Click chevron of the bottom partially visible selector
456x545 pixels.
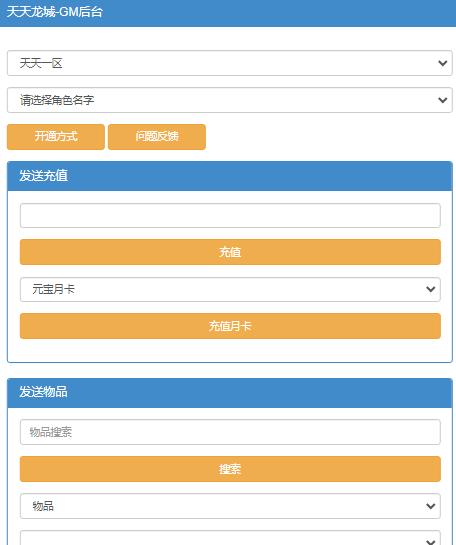click(x=431, y=542)
